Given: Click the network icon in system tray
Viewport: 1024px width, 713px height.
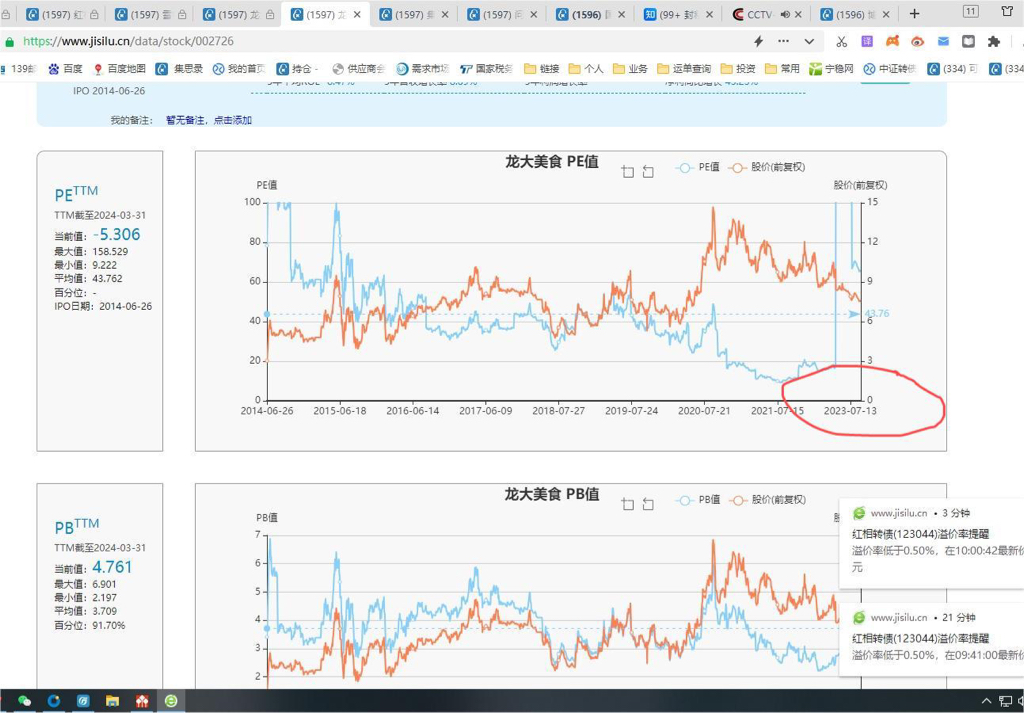Looking at the screenshot, I should pyautogui.click(x=1004, y=701).
